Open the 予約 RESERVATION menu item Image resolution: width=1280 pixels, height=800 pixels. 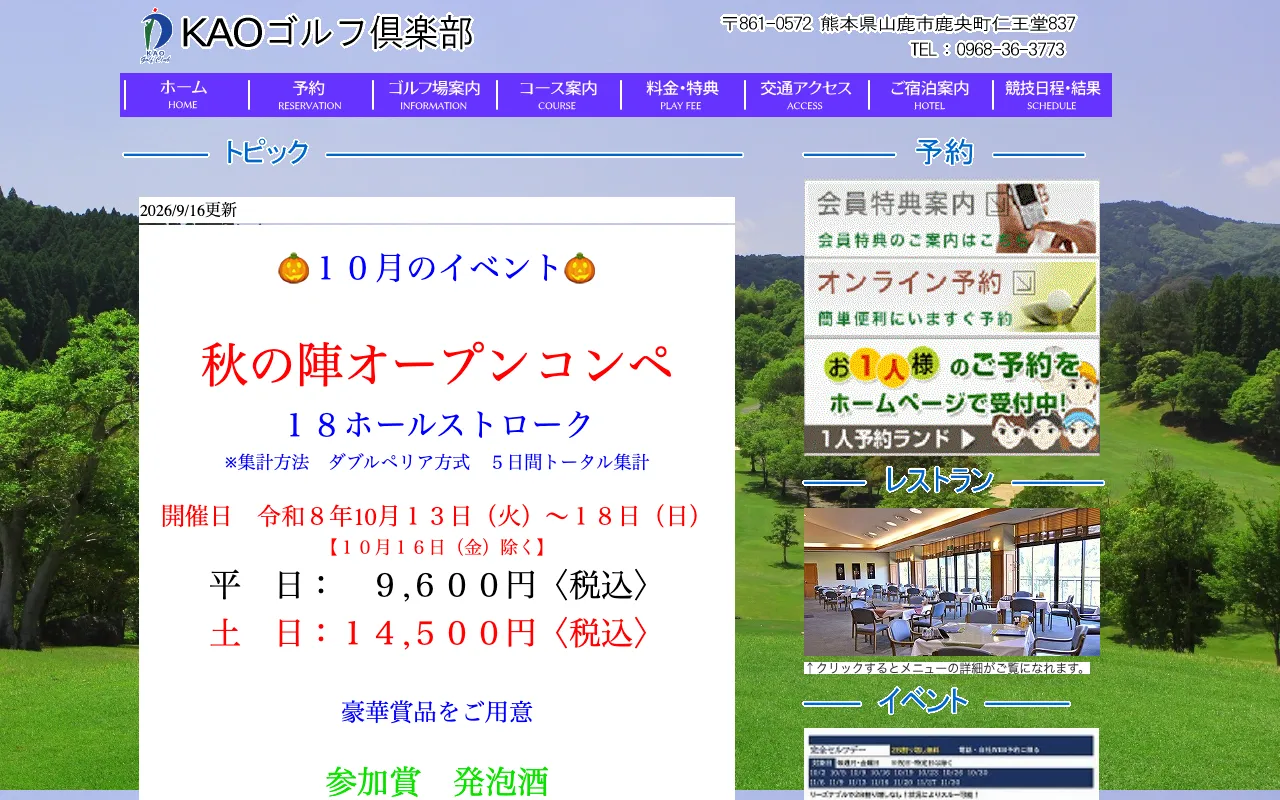tap(310, 95)
